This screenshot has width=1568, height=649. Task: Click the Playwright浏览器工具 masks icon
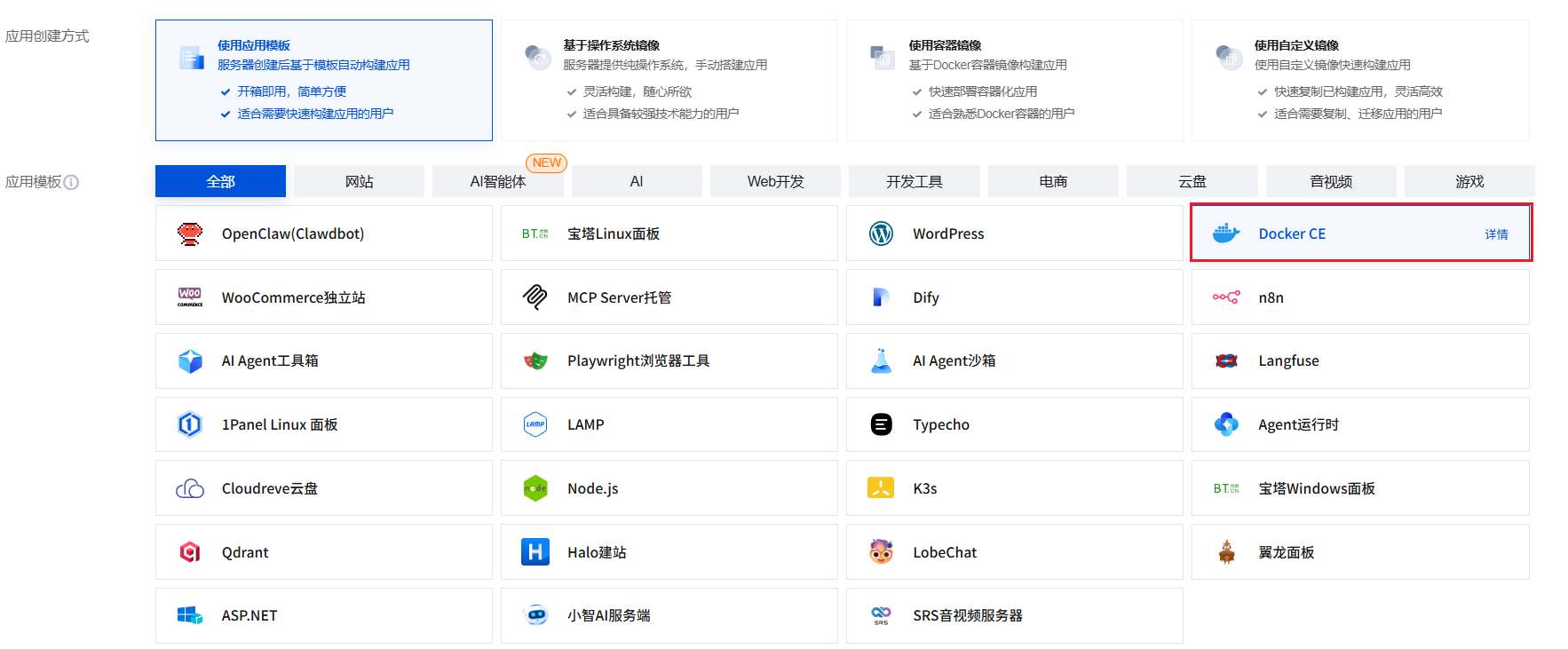(535, 360)
